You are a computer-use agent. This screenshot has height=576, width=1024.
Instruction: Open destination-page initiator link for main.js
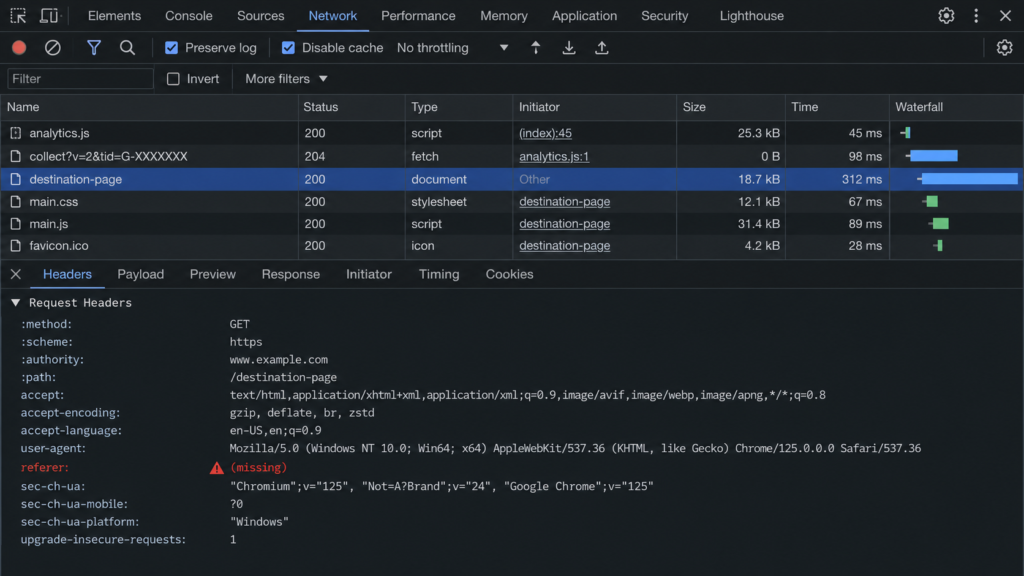click(x=564, y=224)
